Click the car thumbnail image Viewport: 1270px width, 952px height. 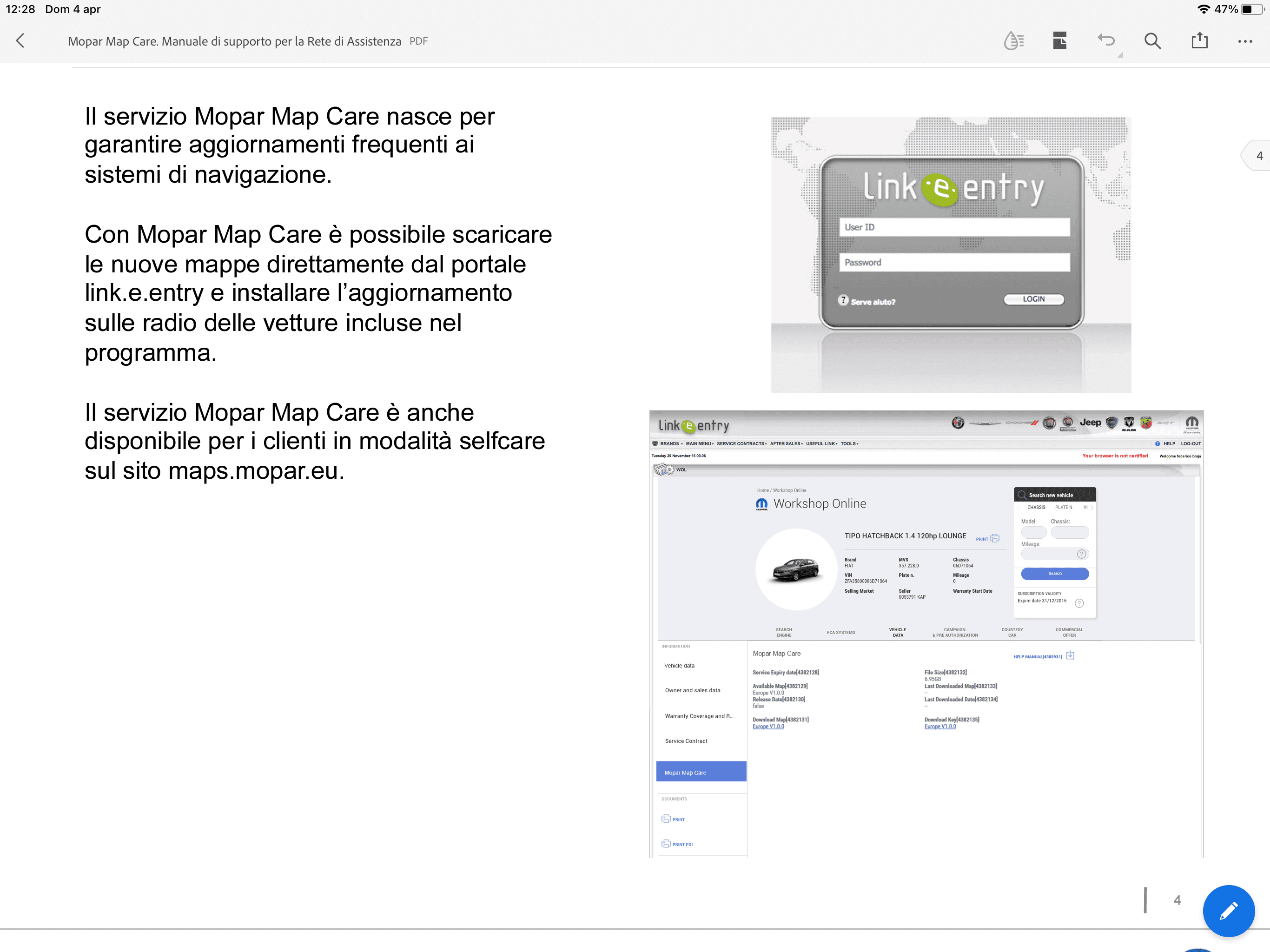796,569
